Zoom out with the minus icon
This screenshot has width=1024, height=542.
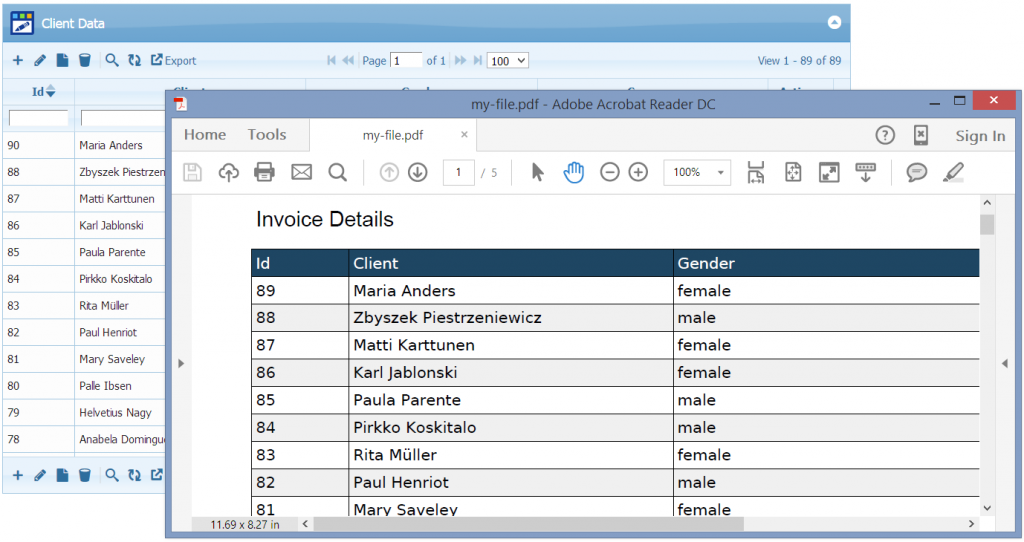pos(609,173)
